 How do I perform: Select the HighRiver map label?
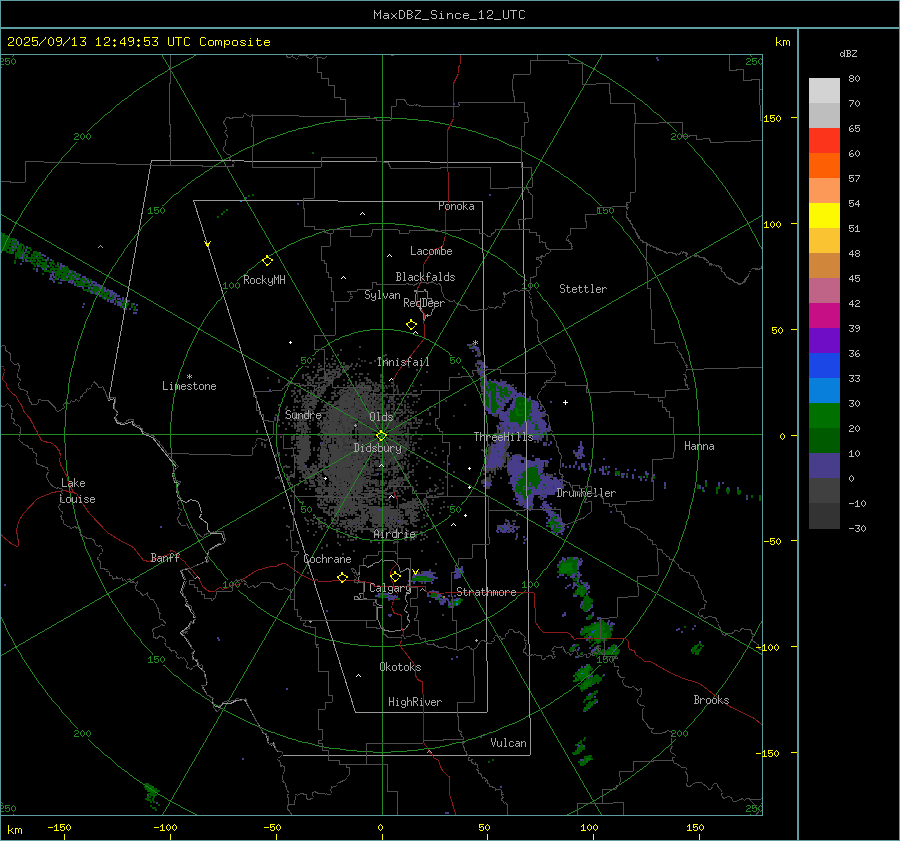(415, 702)
